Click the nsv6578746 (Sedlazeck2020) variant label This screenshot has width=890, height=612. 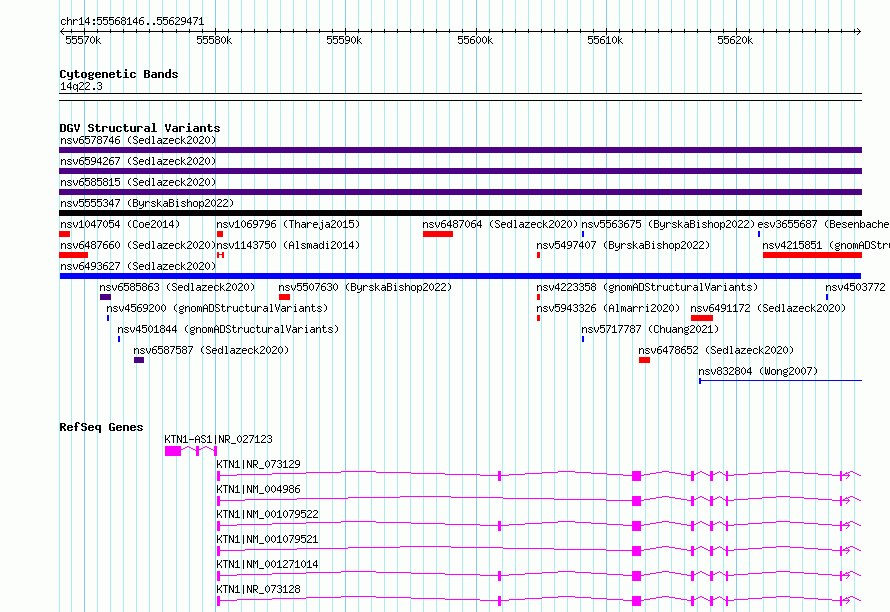pyautogui.click(x=138, y=140)
